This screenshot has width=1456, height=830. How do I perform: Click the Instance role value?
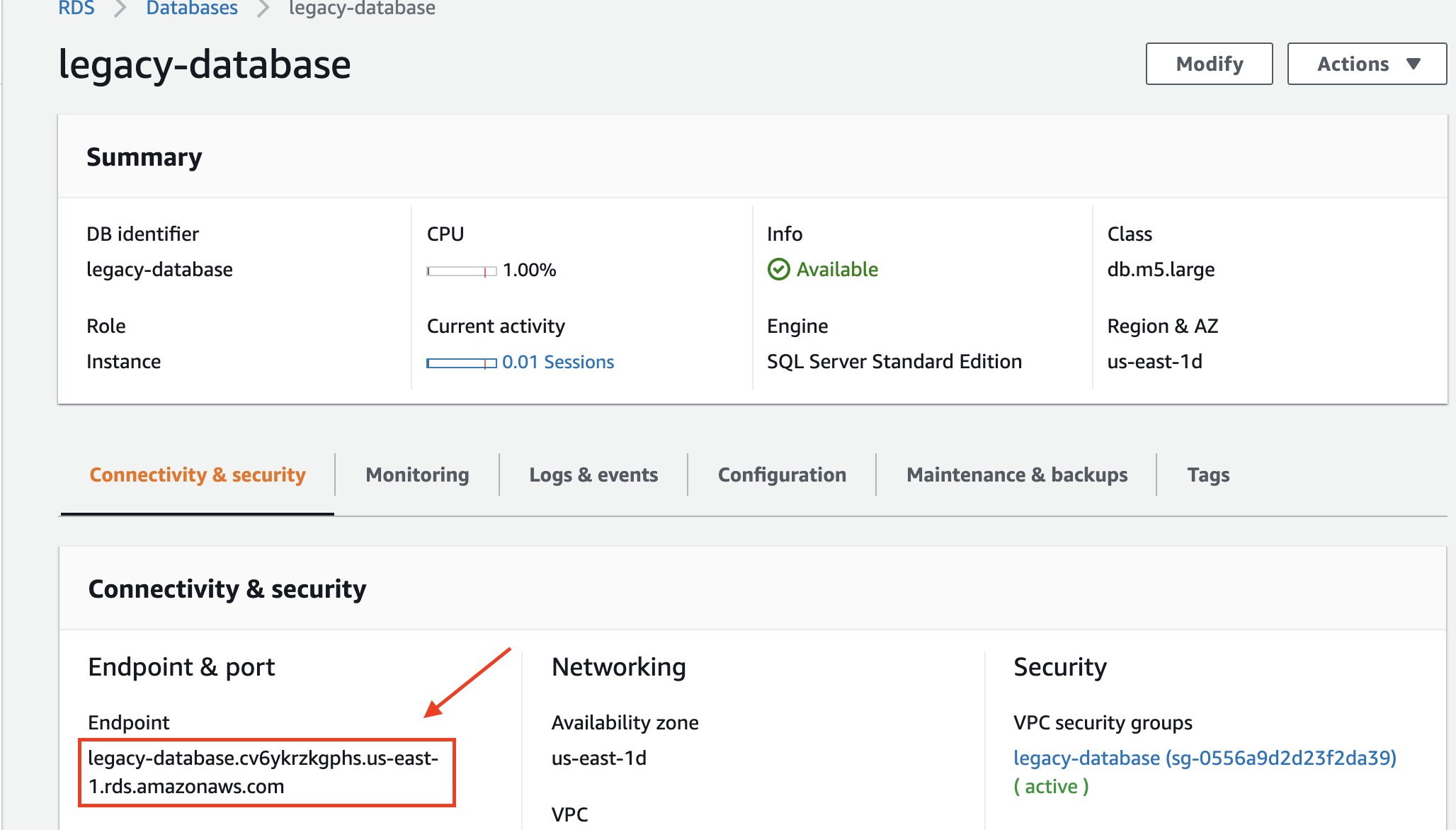click(123, 361)
